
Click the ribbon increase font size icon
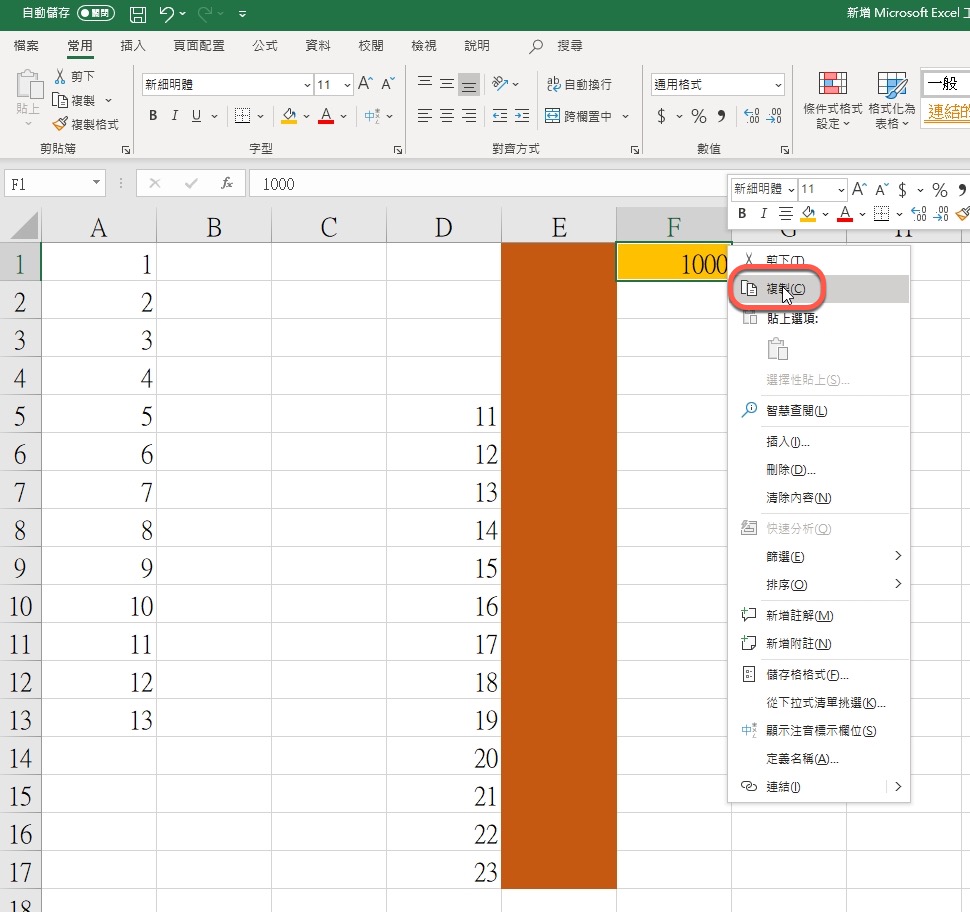(366, 84)
